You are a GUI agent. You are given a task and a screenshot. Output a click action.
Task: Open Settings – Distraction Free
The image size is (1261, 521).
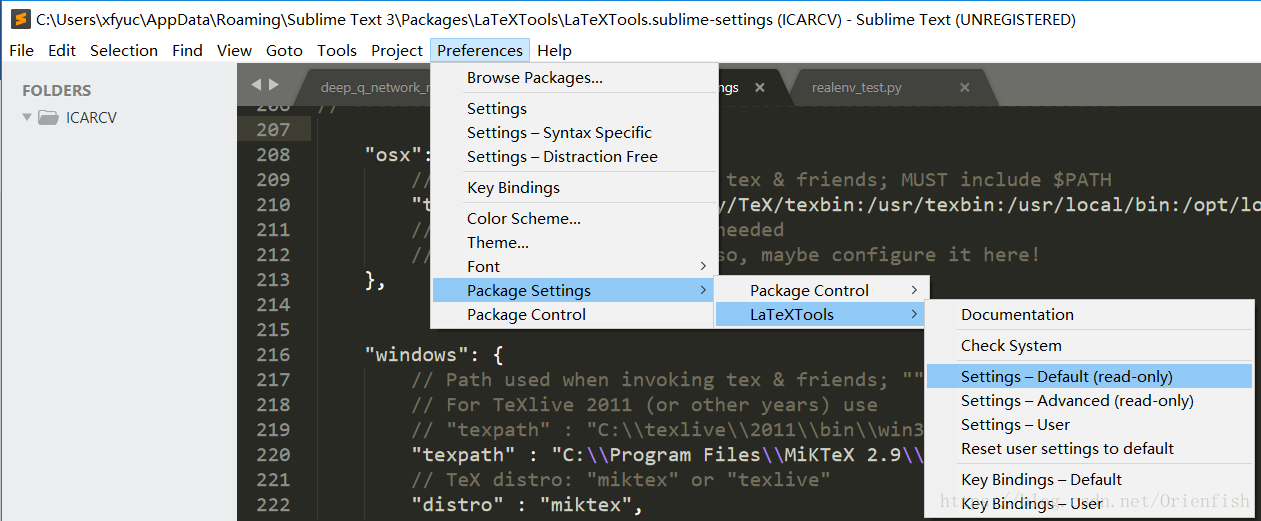pos(574,156)
